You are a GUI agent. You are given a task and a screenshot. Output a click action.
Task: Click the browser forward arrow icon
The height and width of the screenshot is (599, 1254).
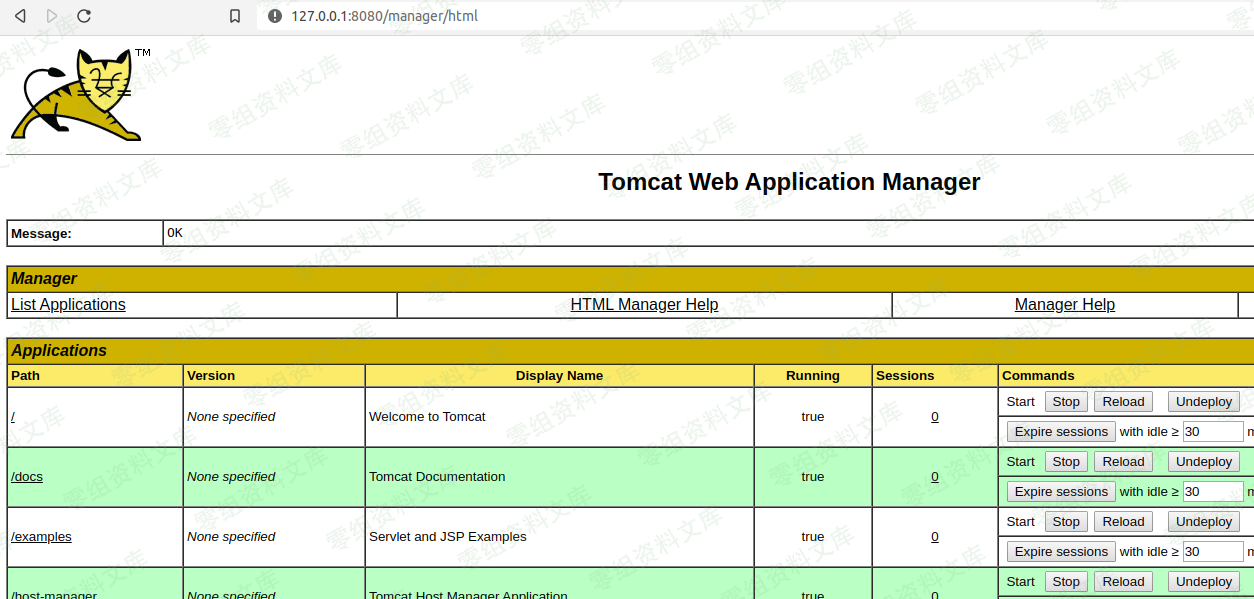click(52, 16)
